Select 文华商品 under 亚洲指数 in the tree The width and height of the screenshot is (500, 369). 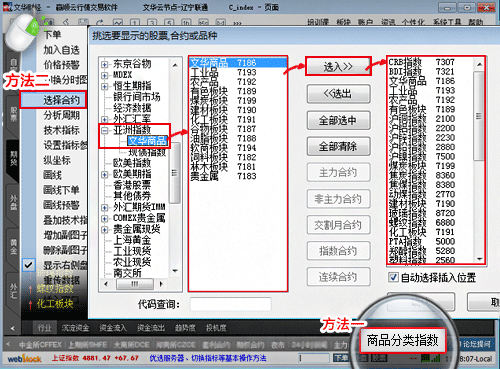[147, 140]
